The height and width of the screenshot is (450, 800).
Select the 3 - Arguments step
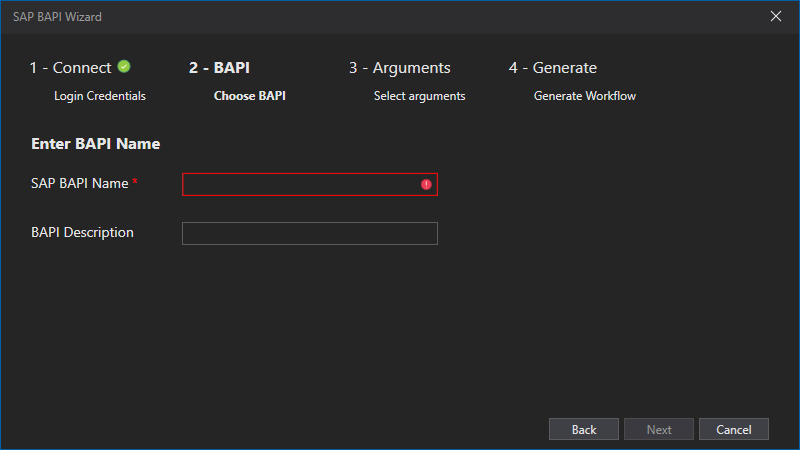point(399,68)
